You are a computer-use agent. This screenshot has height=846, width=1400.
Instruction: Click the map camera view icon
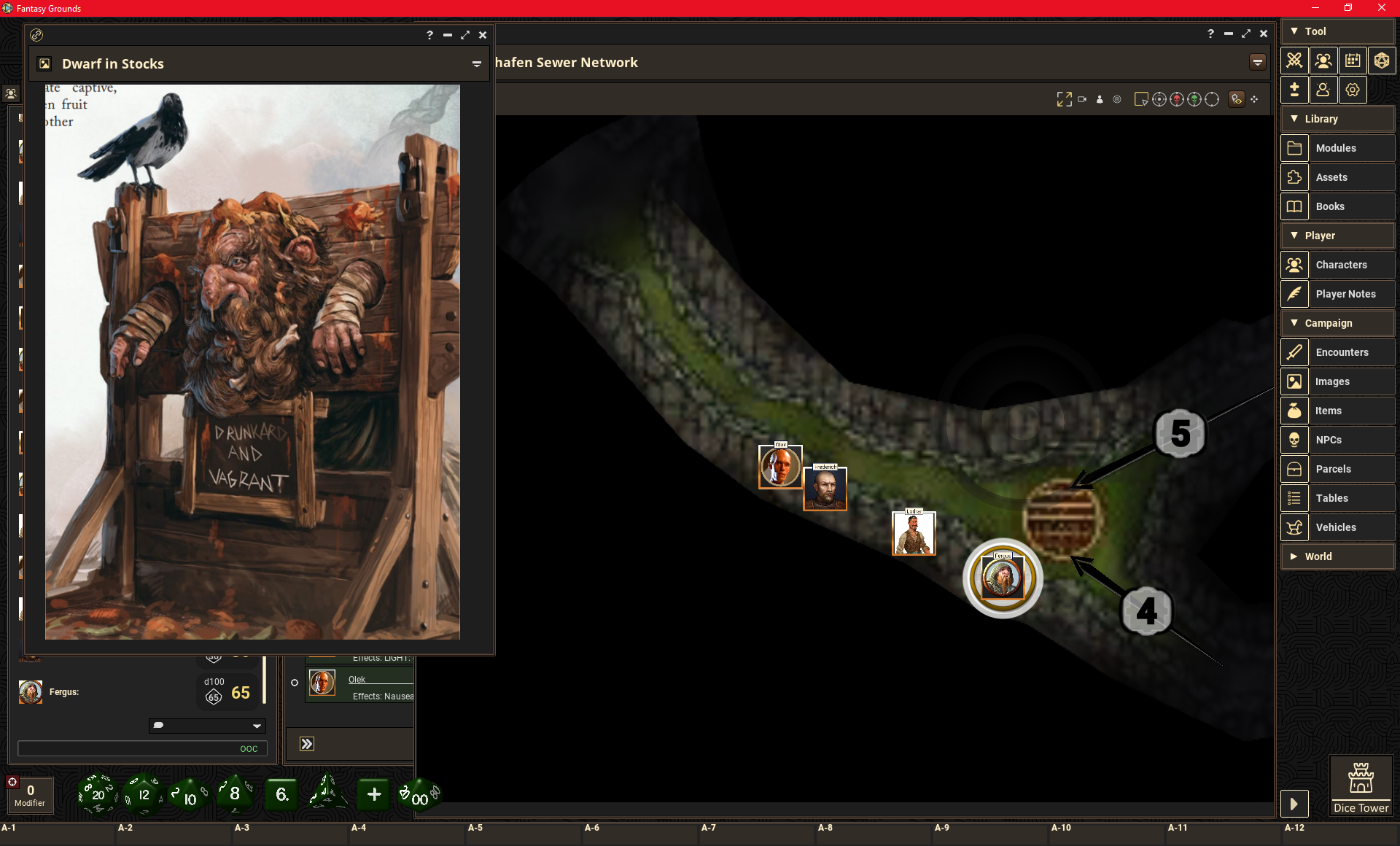click(1082, 99)
